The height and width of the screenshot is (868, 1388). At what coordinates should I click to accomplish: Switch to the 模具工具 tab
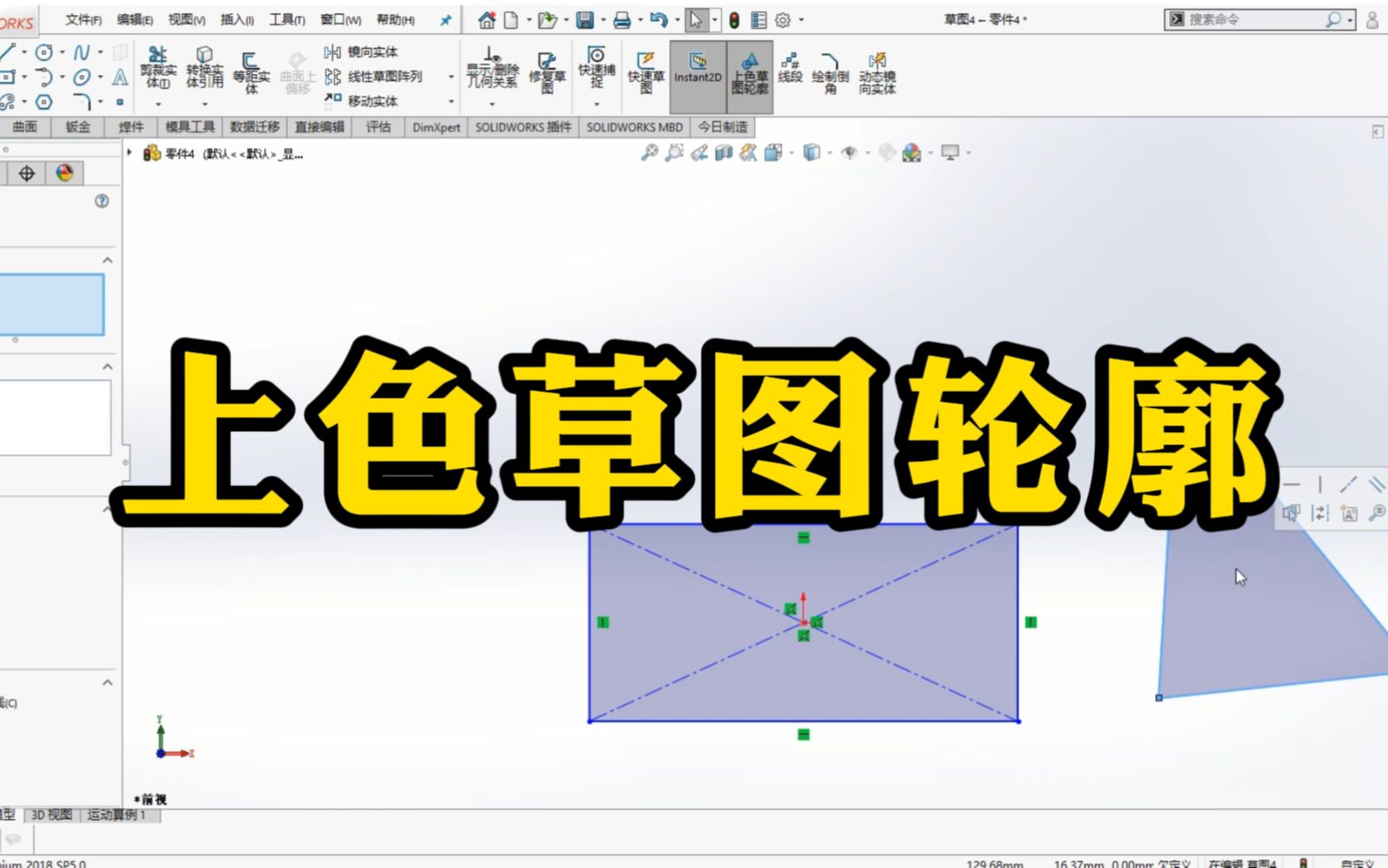(190, 126)
